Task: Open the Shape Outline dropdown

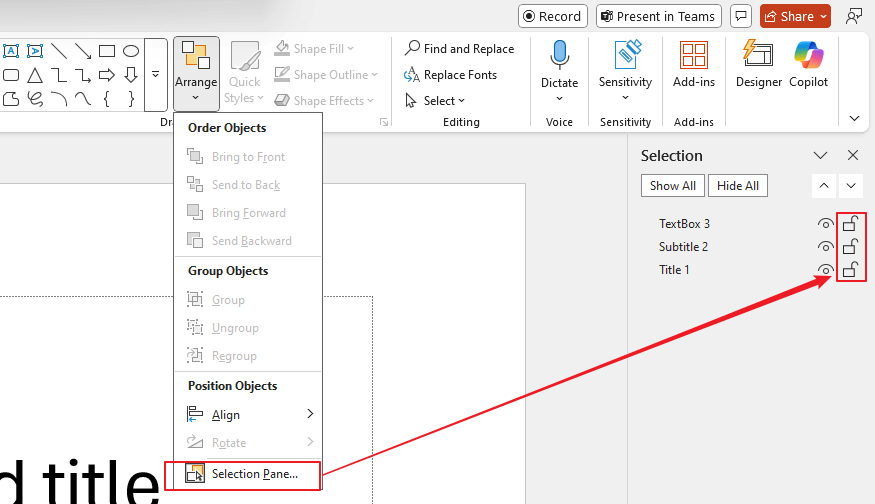Action: [x=326, y=74]
